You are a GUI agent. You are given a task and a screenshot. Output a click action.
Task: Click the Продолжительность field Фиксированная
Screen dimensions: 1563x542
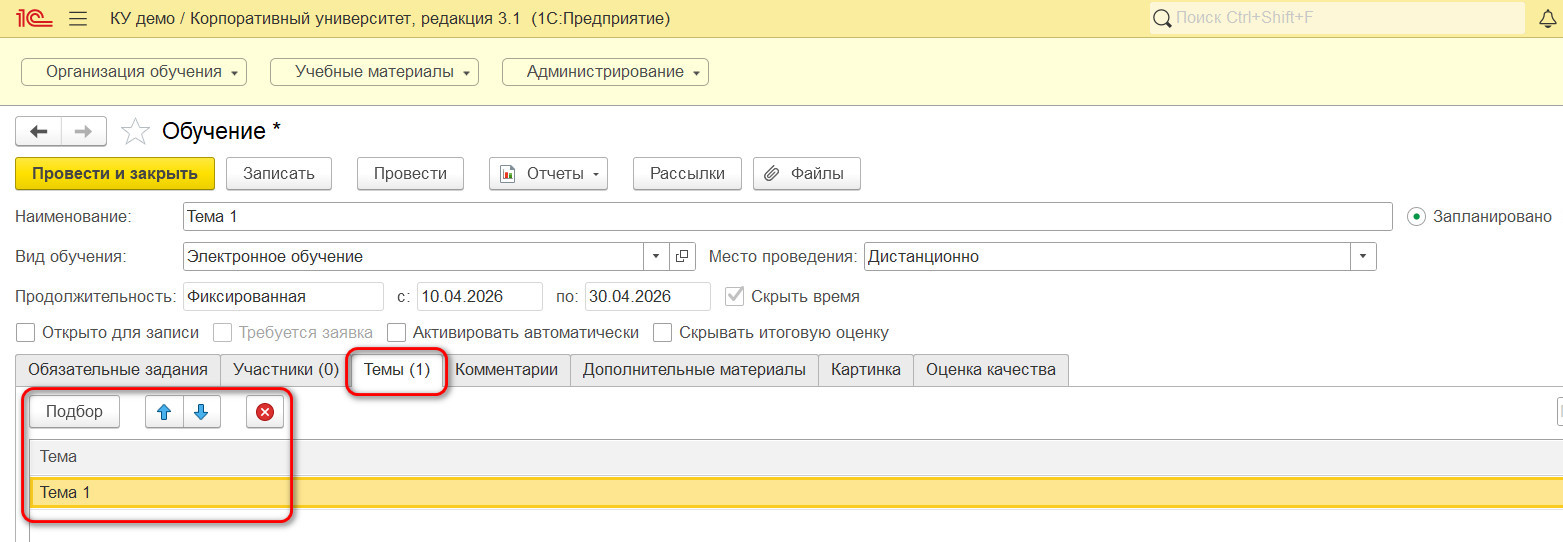click(x=284, y=296)
